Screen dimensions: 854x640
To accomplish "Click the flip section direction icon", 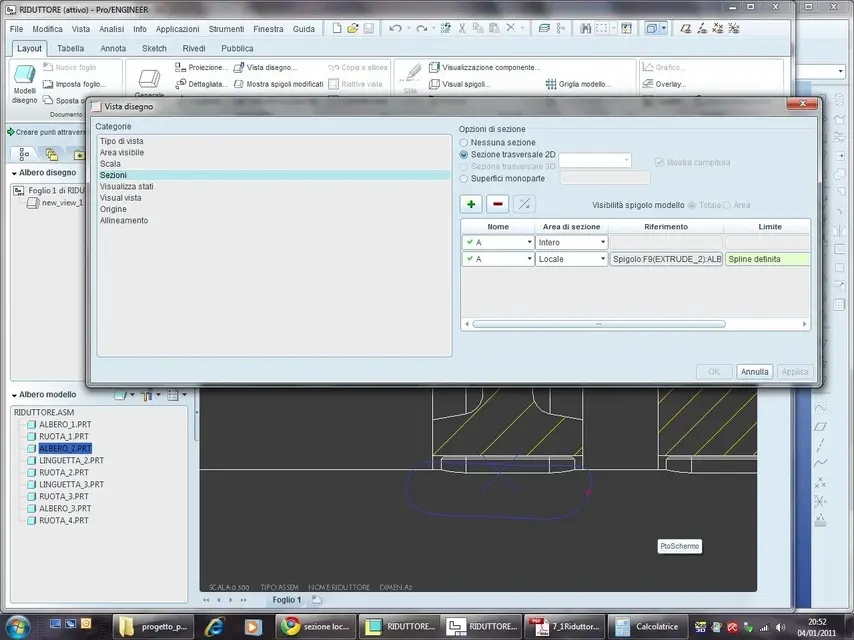I will 524,204.
